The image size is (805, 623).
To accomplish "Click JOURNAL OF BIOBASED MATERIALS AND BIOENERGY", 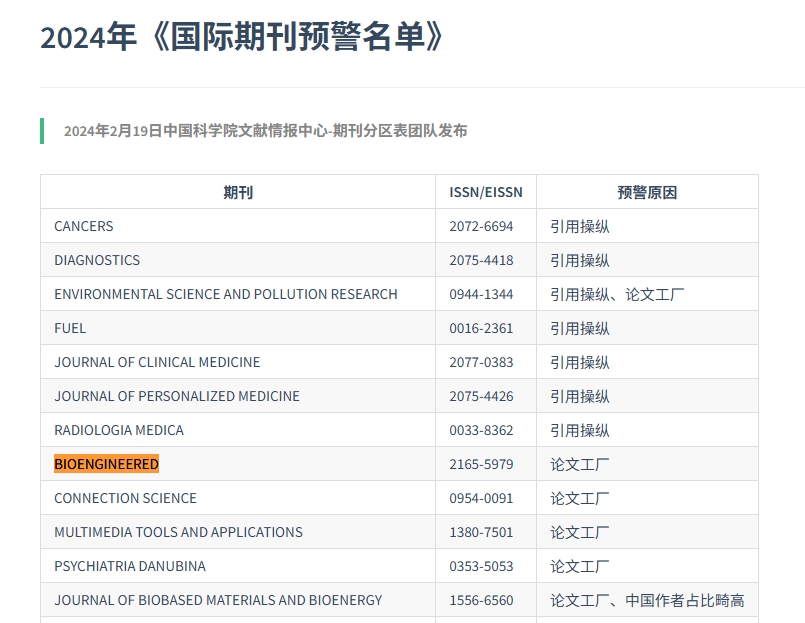I will [x=218, y=600].
